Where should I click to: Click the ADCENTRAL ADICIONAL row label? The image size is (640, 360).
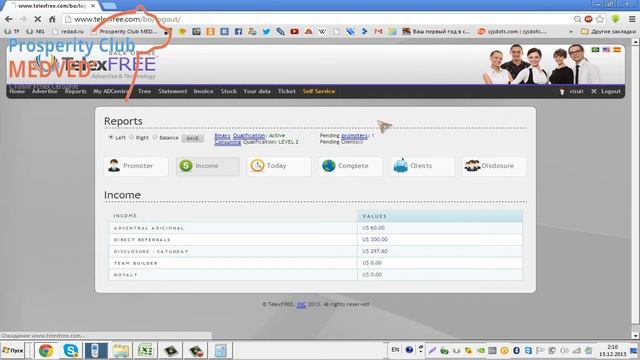[149, 228]
